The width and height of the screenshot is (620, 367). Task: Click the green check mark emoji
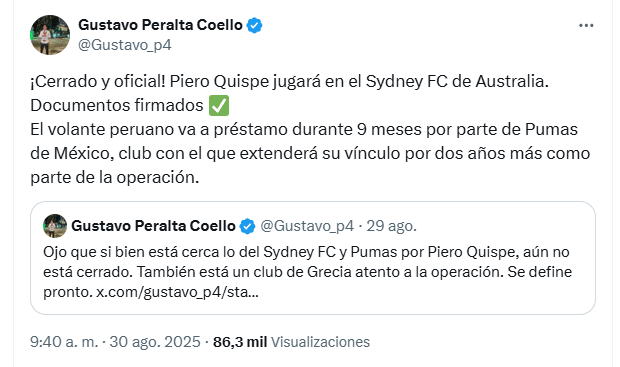pyautogui.click(x=219, y=106)
